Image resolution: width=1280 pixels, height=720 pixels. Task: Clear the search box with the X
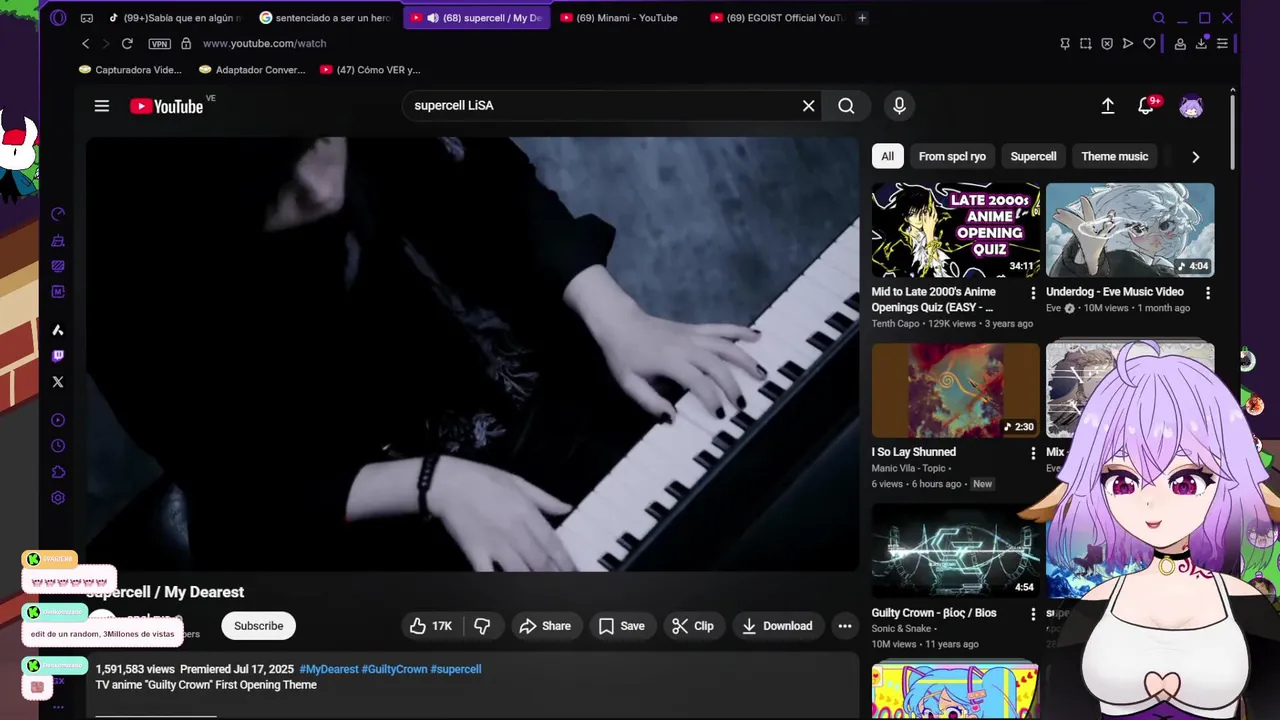[x=808, y=106]
